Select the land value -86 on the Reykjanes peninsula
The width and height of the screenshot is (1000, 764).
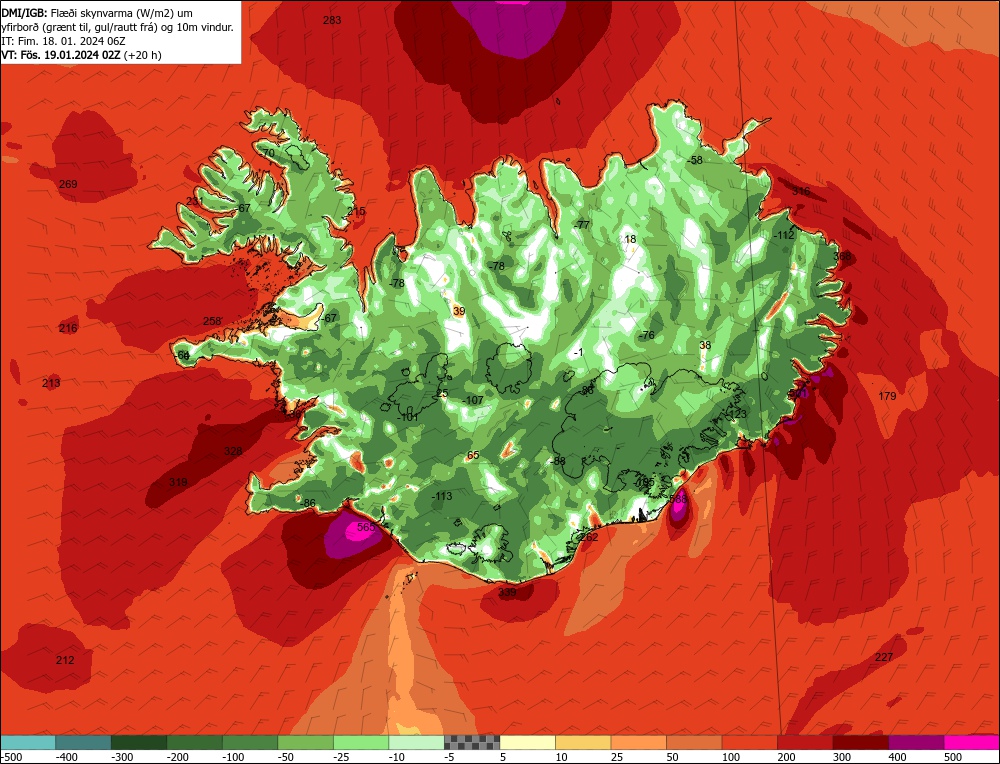[x=308, y=504]
